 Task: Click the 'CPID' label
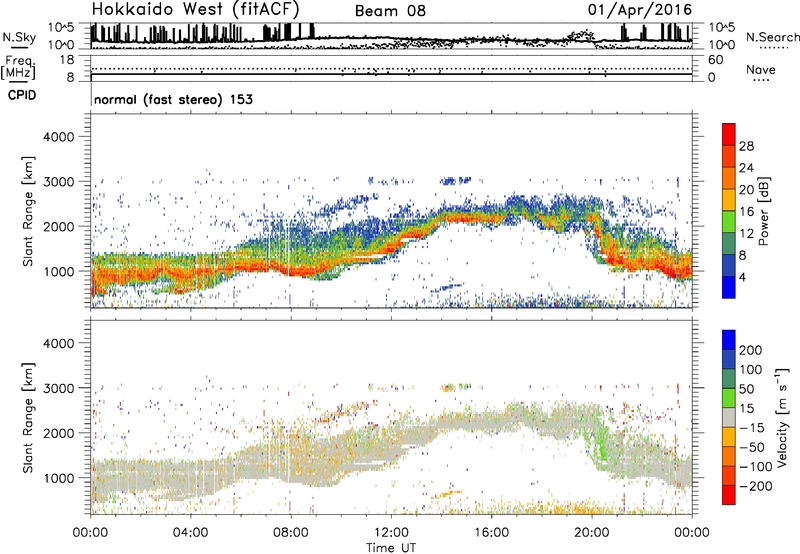[x=22, y=95]
